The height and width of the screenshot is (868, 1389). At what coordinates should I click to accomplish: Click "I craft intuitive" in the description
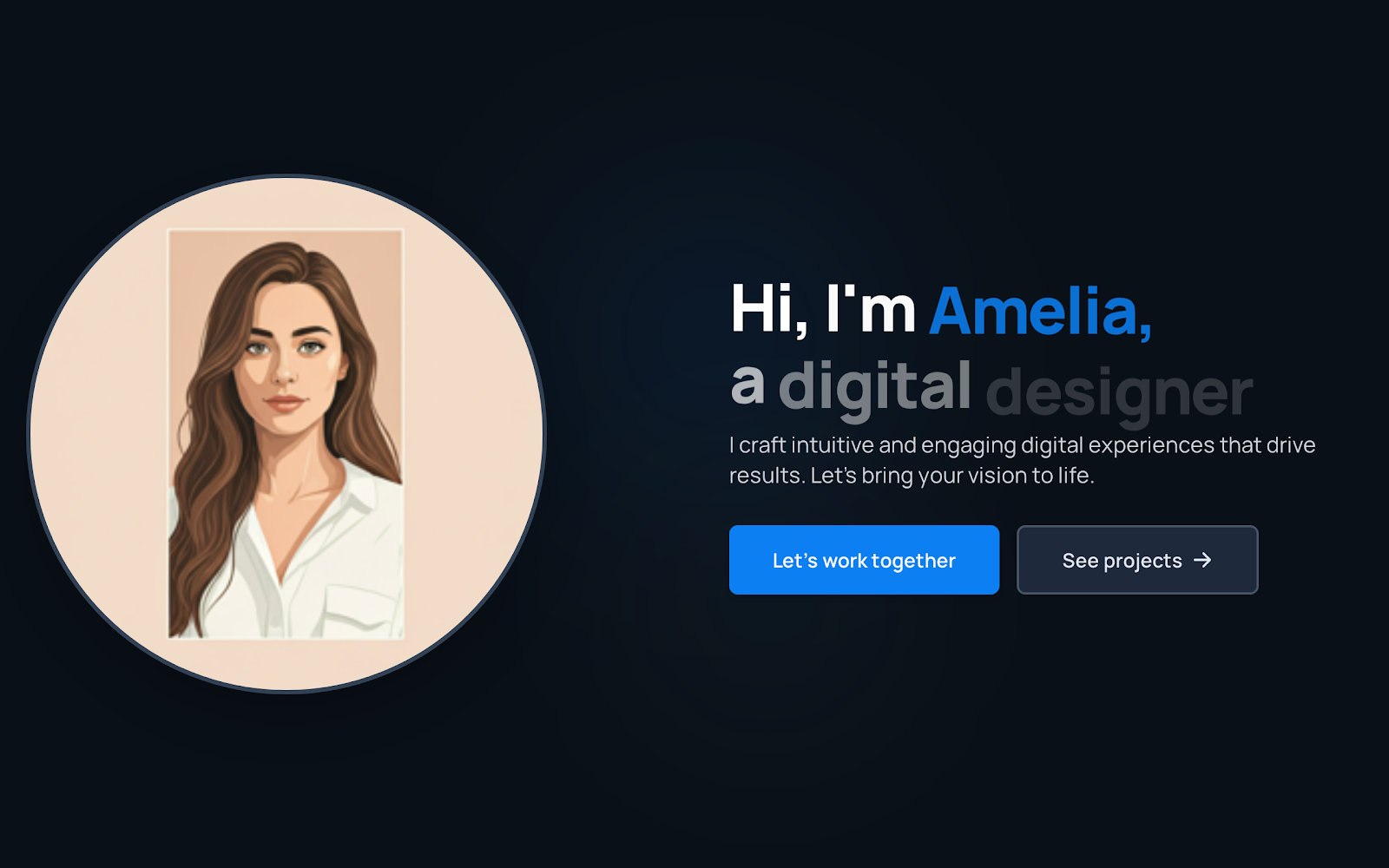[x=801, y=445]
